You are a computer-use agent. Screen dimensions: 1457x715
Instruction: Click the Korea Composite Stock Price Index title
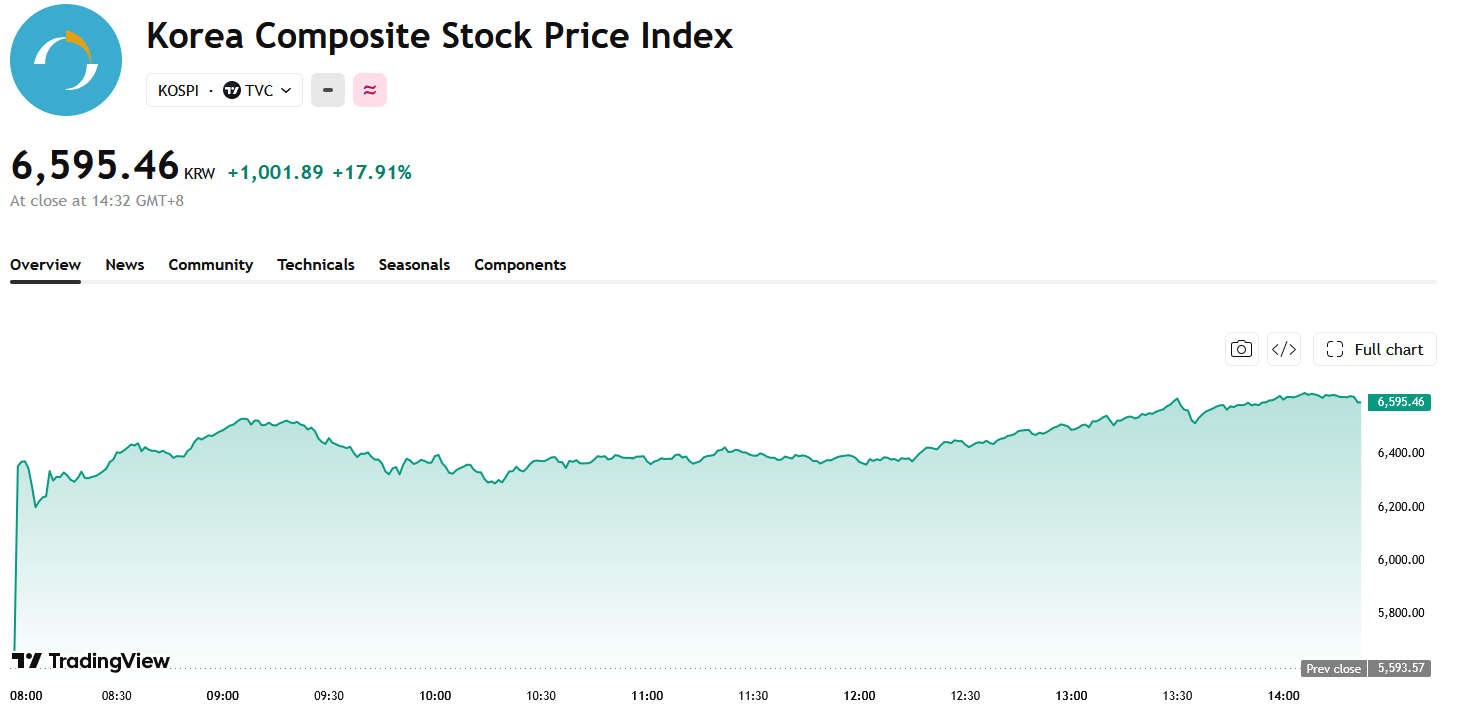pyautogui.click(x=440, y=36)
